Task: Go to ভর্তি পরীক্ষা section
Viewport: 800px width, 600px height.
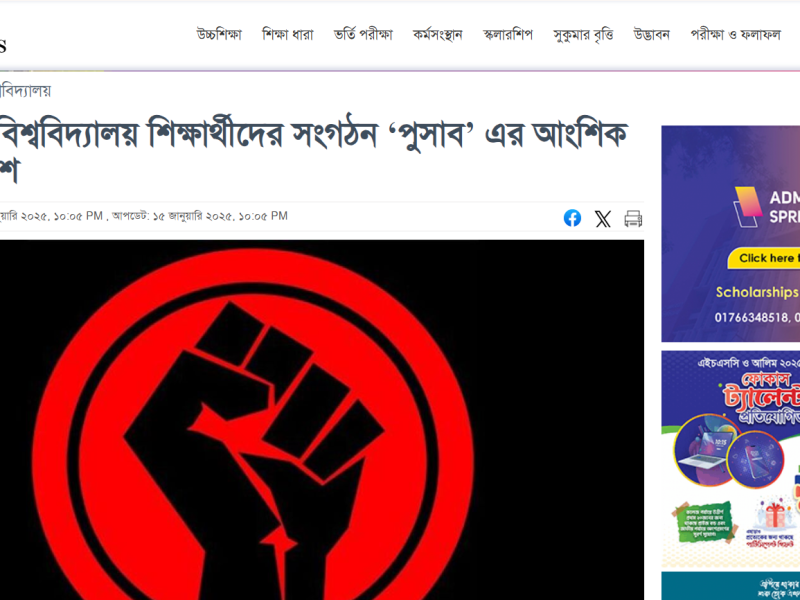Action: coord(363,35)
